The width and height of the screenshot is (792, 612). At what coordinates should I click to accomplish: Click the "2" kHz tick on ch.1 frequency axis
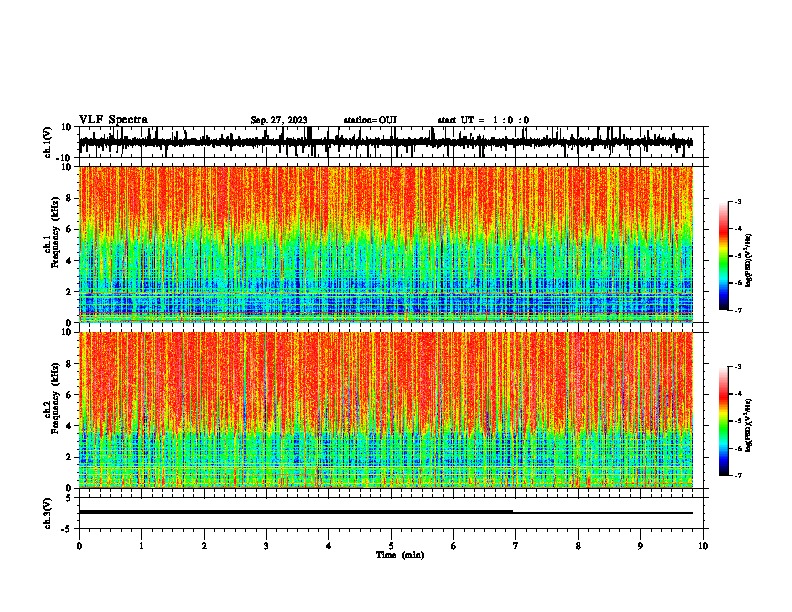tap(70, 292)
